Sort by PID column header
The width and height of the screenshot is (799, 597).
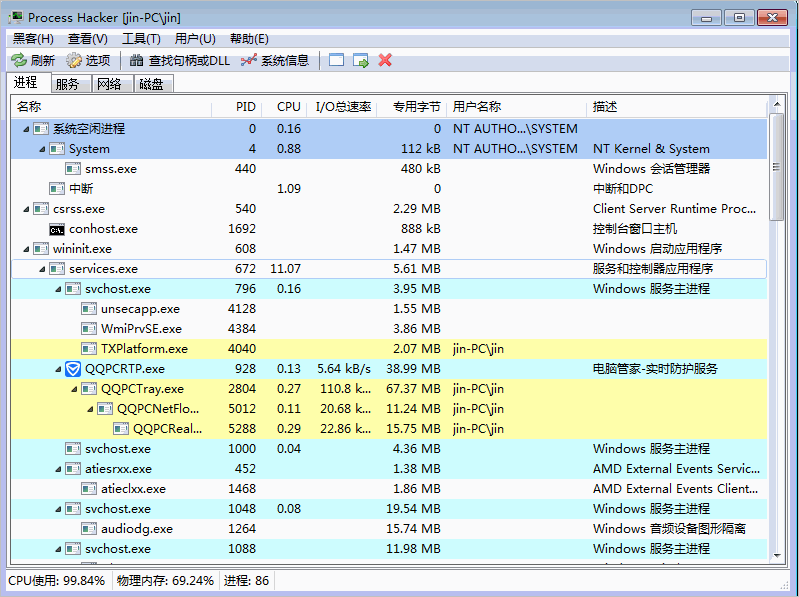[236, 107]
